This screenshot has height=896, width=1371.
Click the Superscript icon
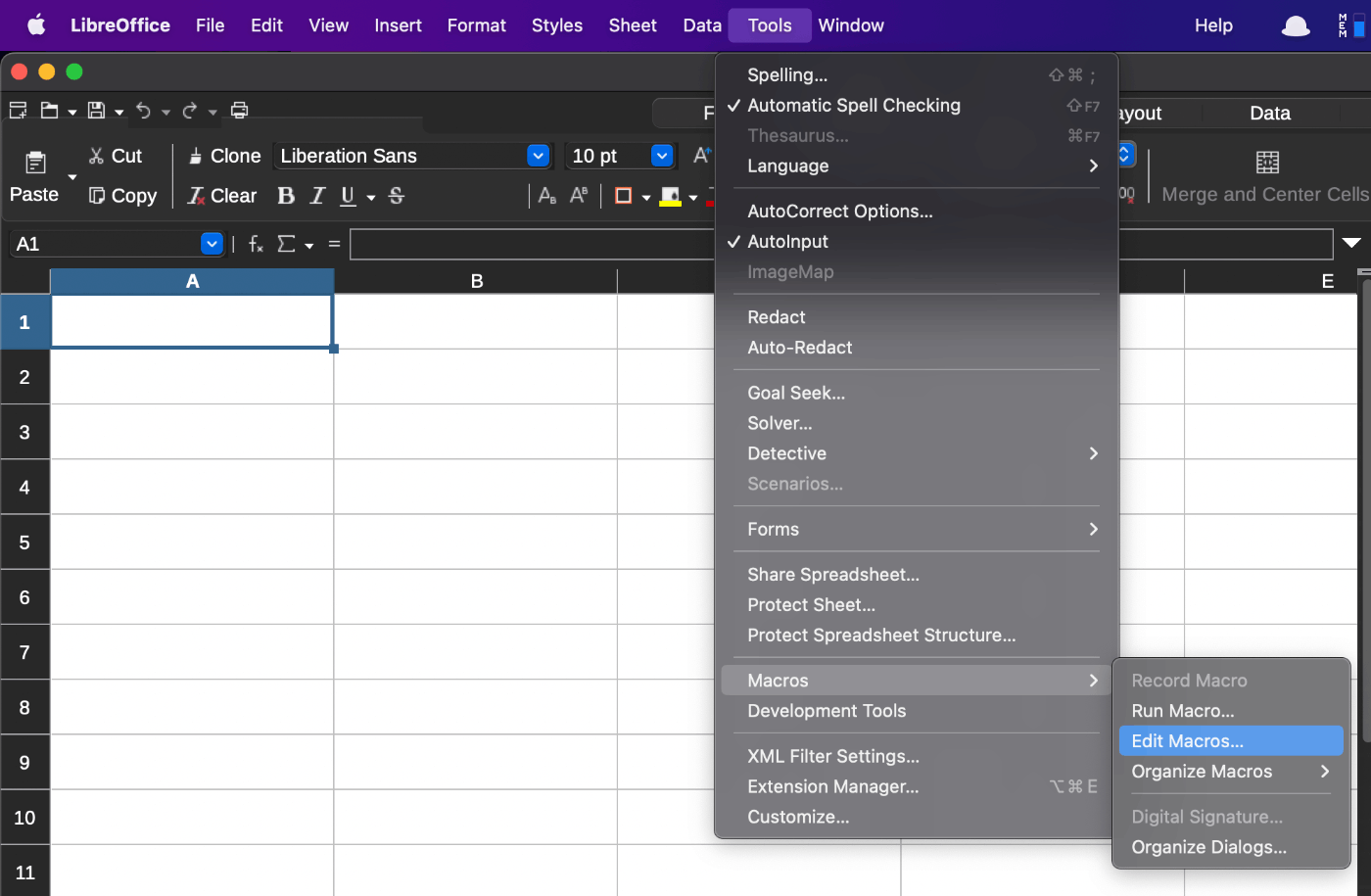[x=579, y=196]
